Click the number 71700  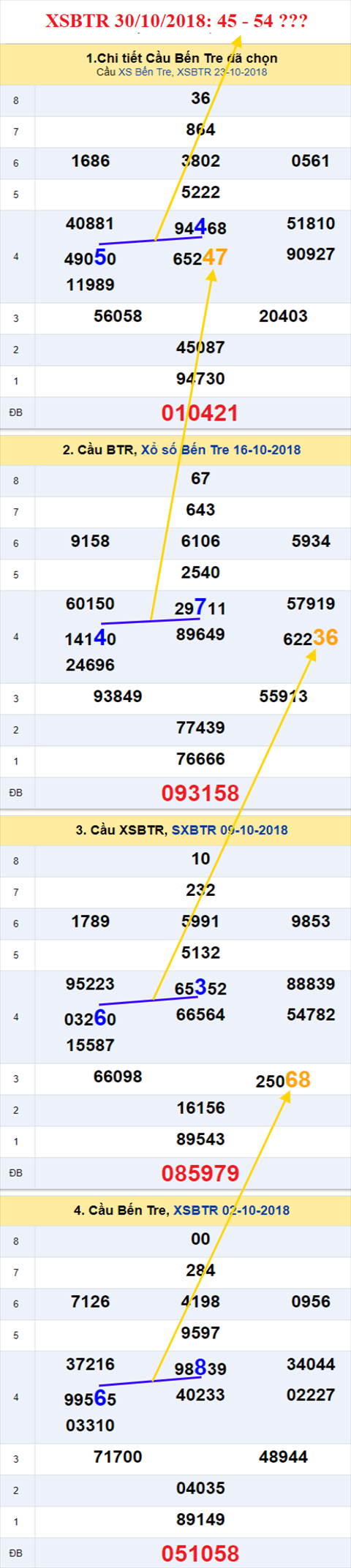118,1458
